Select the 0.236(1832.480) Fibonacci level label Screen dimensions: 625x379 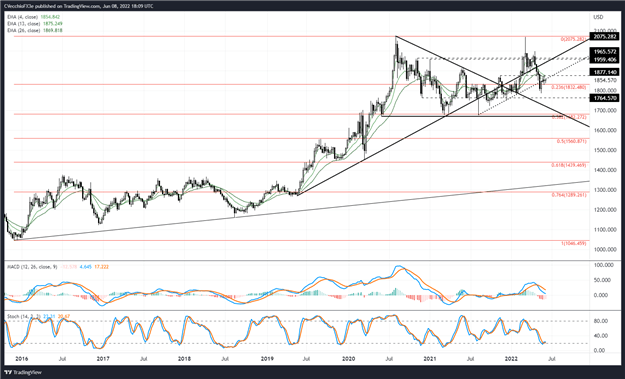tap(569, 87)
